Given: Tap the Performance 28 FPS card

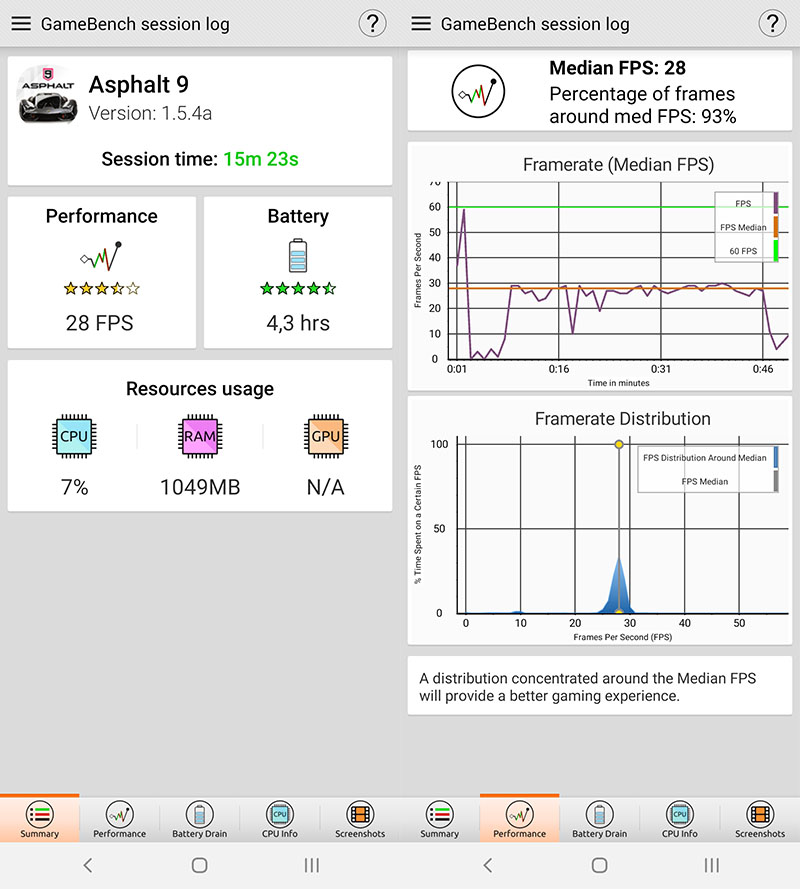Looking at the screenshot, I should pos(101,272).
